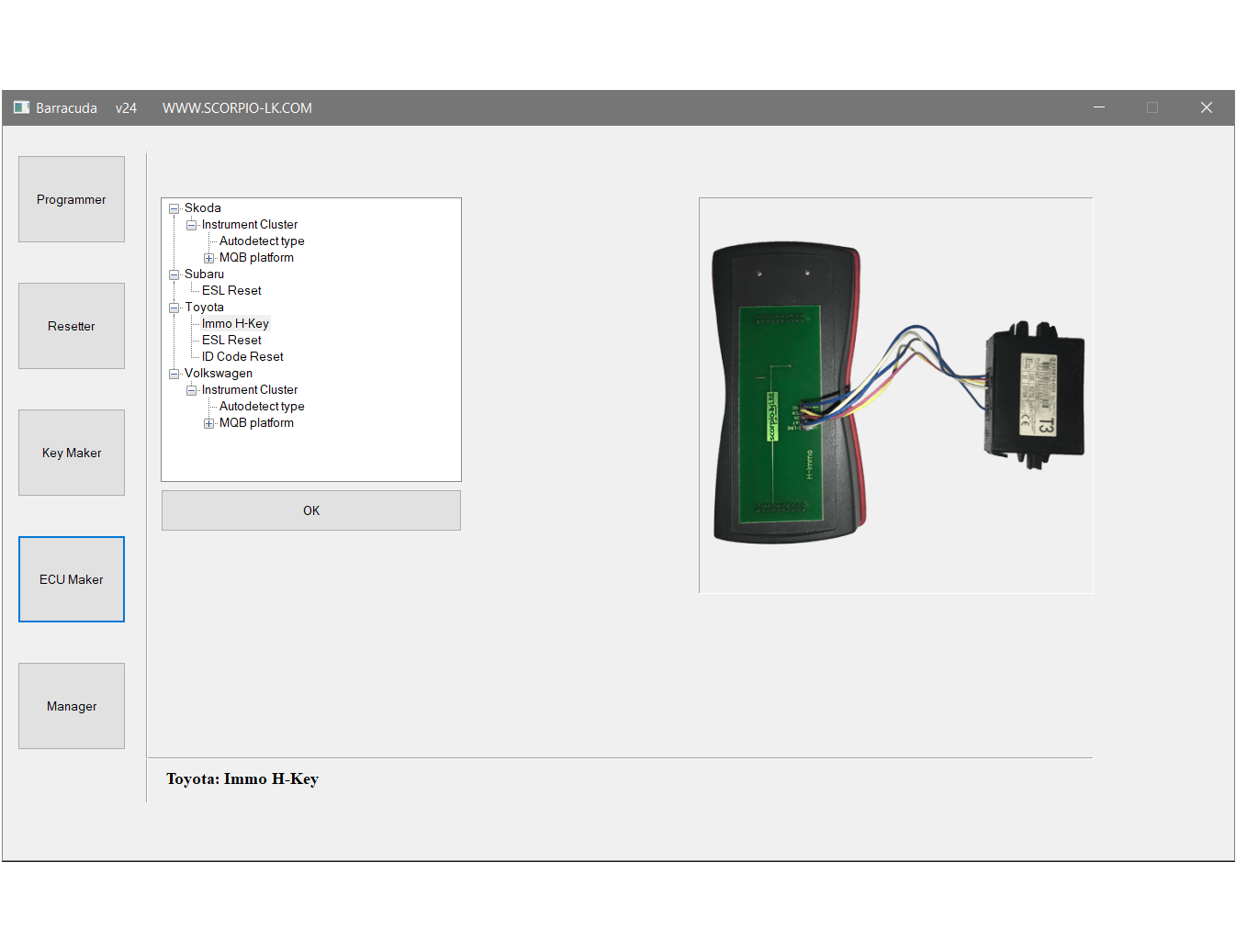Select the ECU Maker section
This screenshot has width=1236, height=952.
72,579
